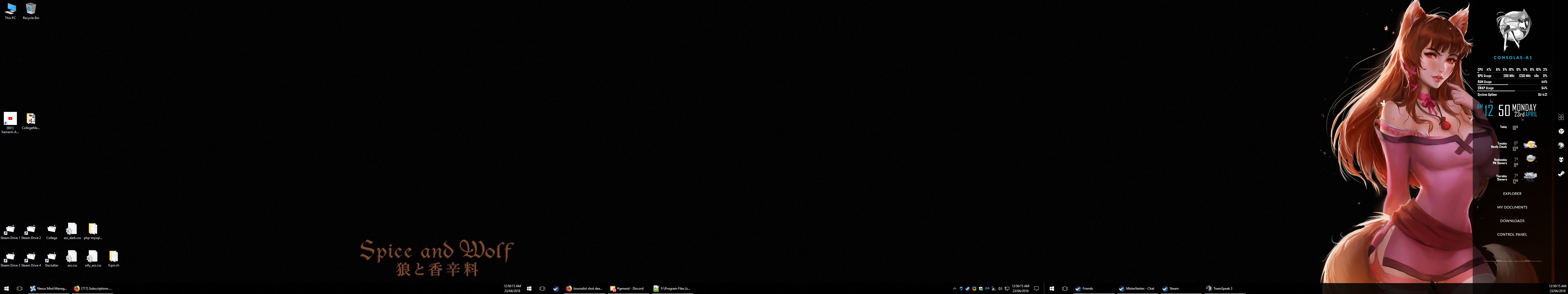
Task: Switch to Firefox Journalist shot dea... window
Action: pos(584,289)
